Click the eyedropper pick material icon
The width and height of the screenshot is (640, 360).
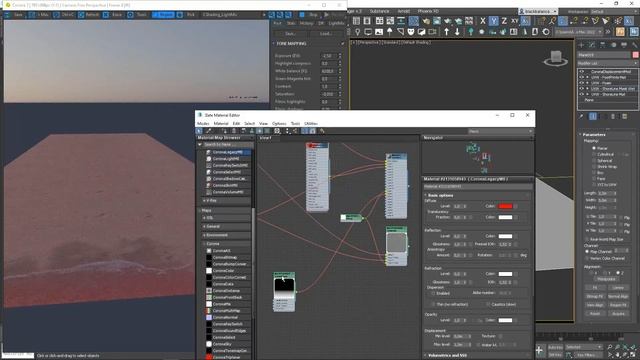tap(208, 131)
